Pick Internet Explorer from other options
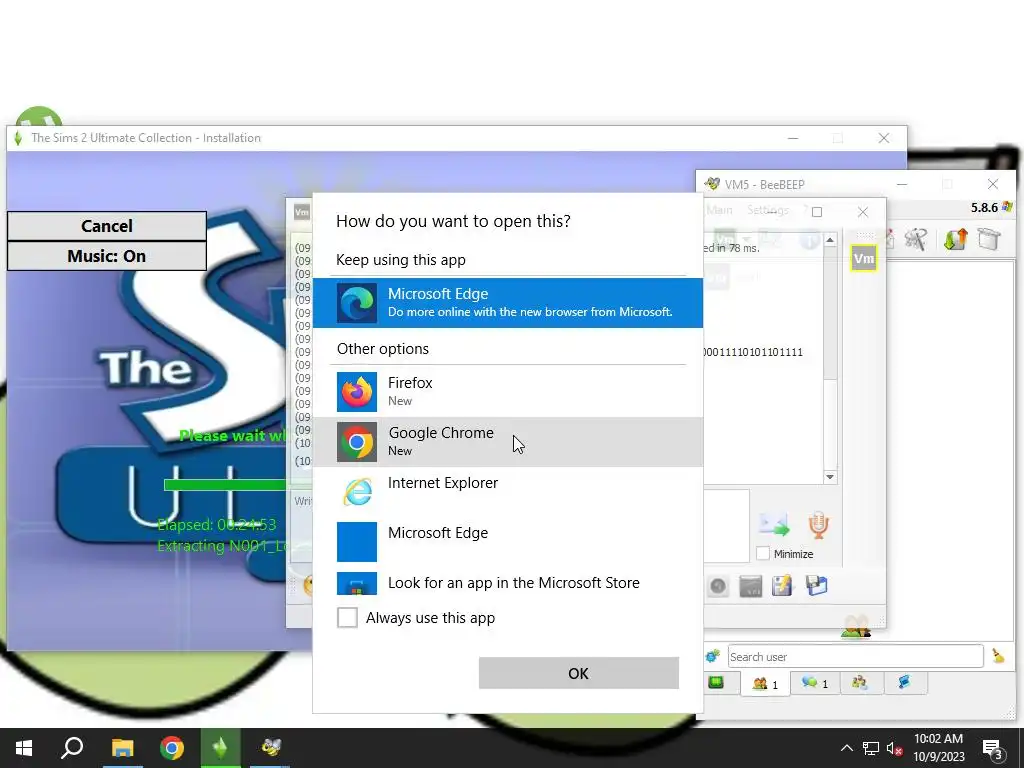 point(507,491)
